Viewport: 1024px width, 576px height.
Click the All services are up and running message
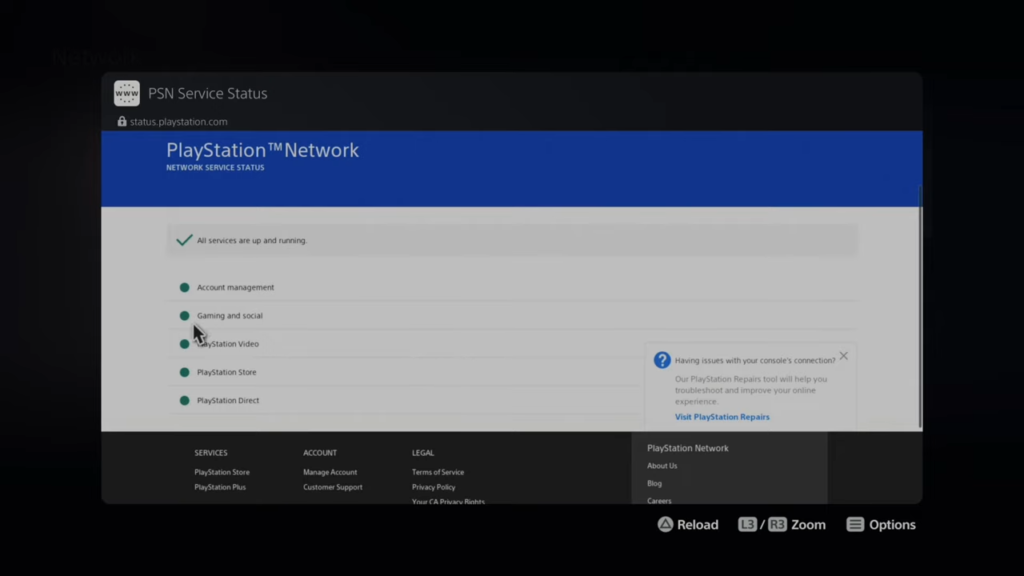(x=251, y=240)
